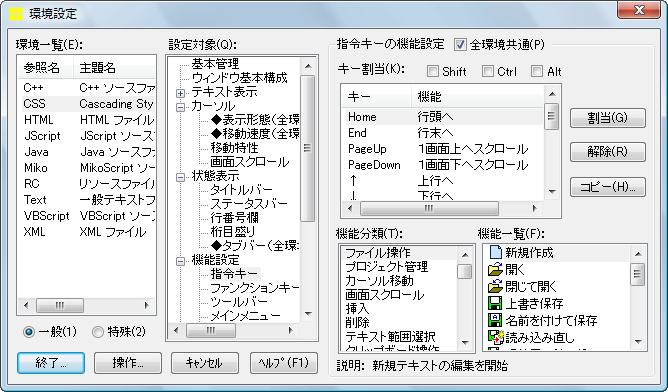Click the 設定対象 tree scroll-down arrow
The width and height of the screenshot is (668, 392).
308,314
